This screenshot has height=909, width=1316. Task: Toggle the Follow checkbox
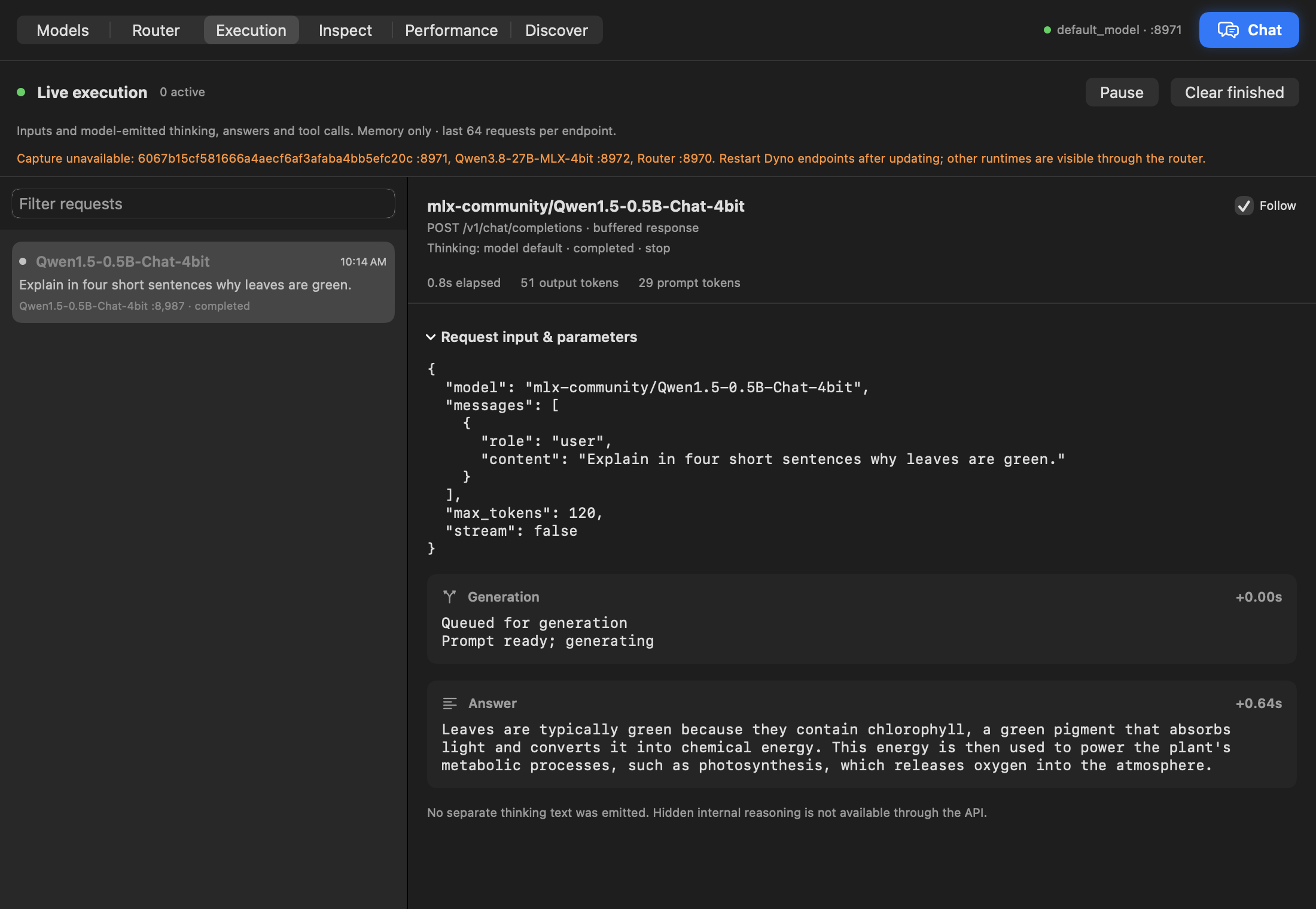click(1244, 206)
